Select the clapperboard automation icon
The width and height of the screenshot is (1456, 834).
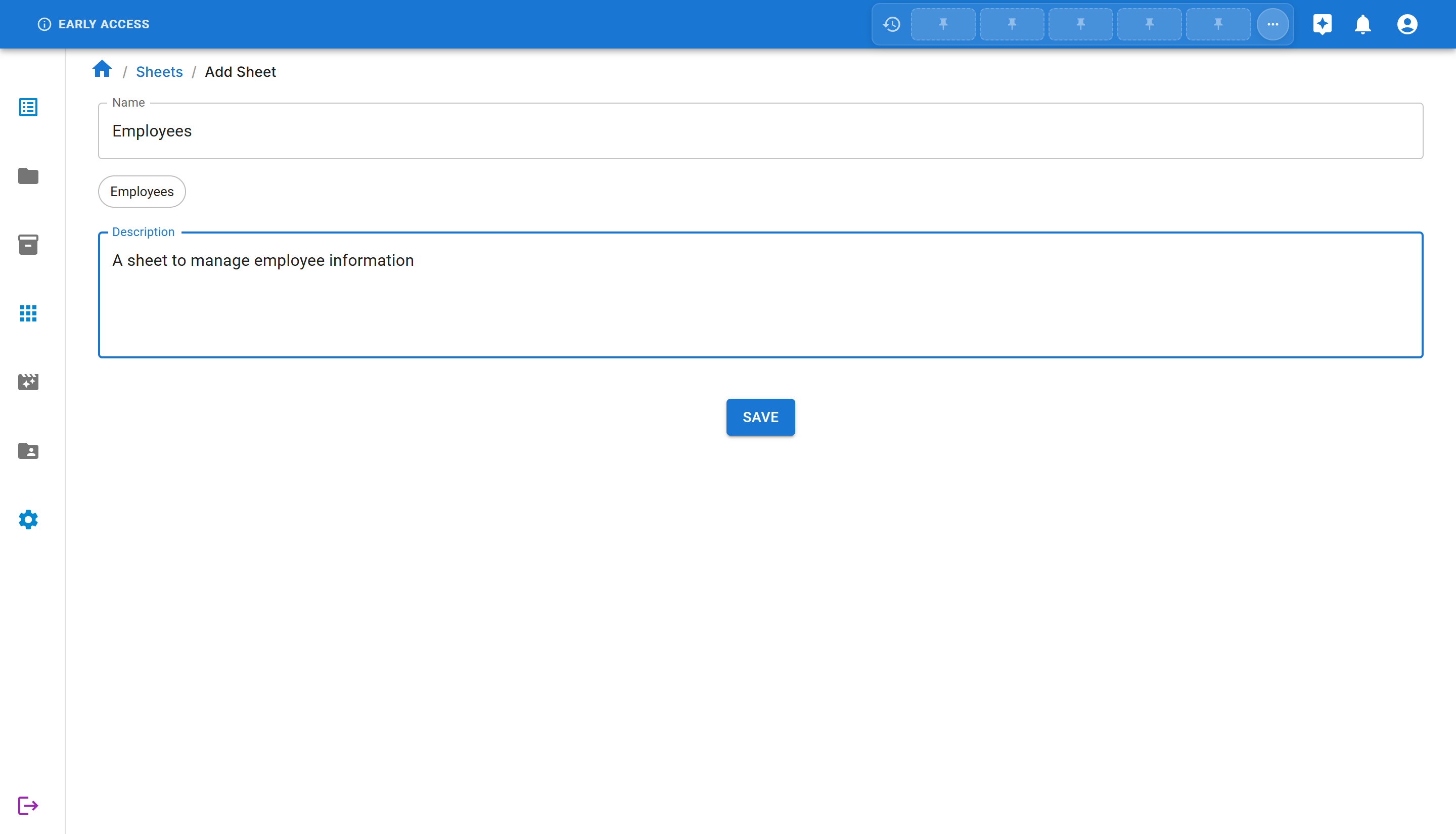[x=27, y=382]
